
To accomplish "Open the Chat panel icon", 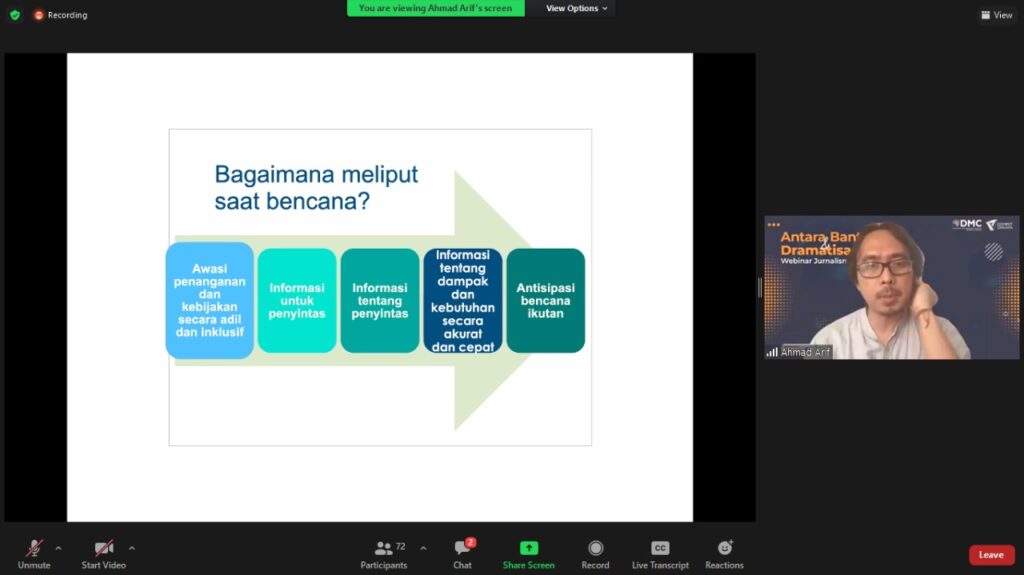I will point(462,549).
